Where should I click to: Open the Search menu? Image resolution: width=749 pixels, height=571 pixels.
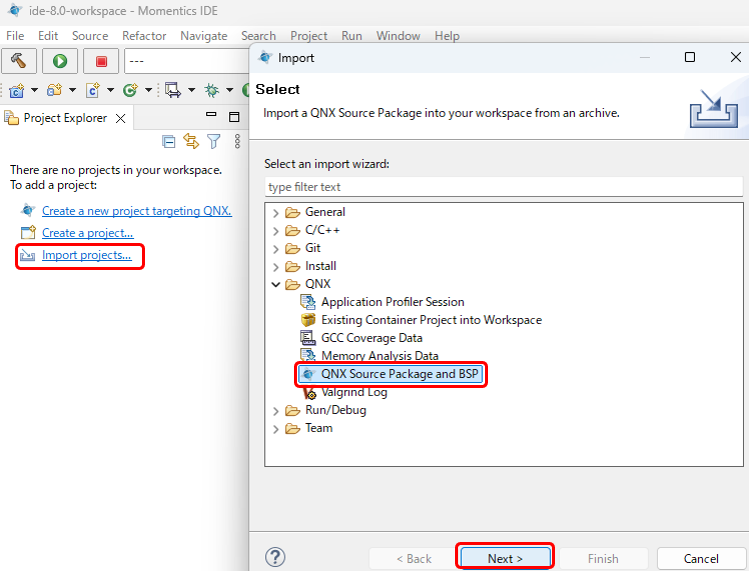[258, 36]
